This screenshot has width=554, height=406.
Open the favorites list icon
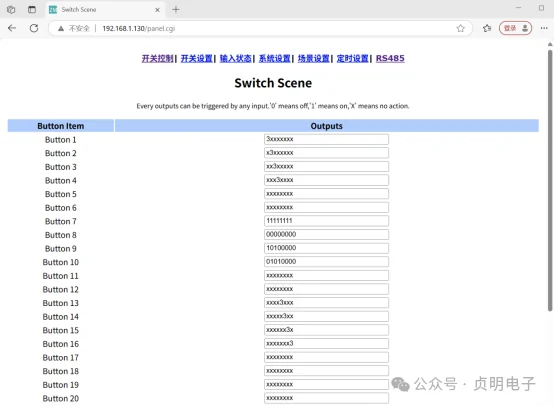point(487,28)
